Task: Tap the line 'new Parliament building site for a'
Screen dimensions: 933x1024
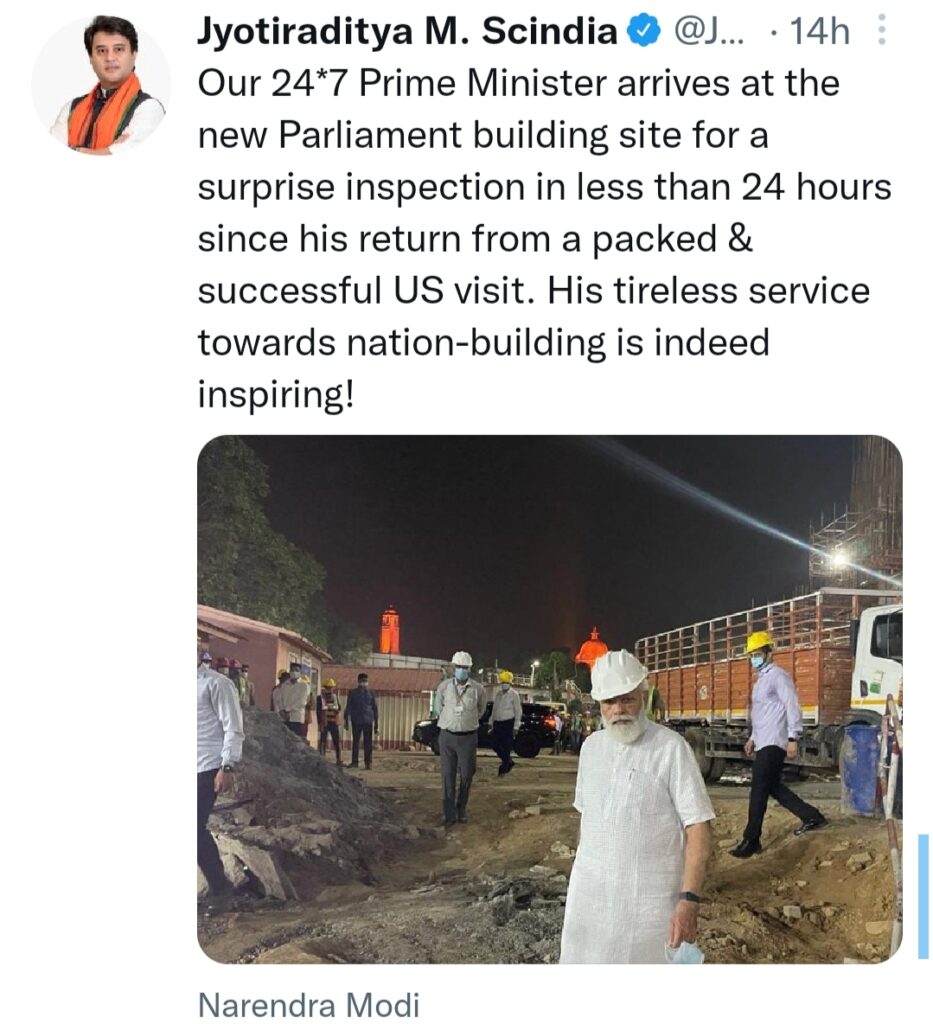Action: [483, 136]
